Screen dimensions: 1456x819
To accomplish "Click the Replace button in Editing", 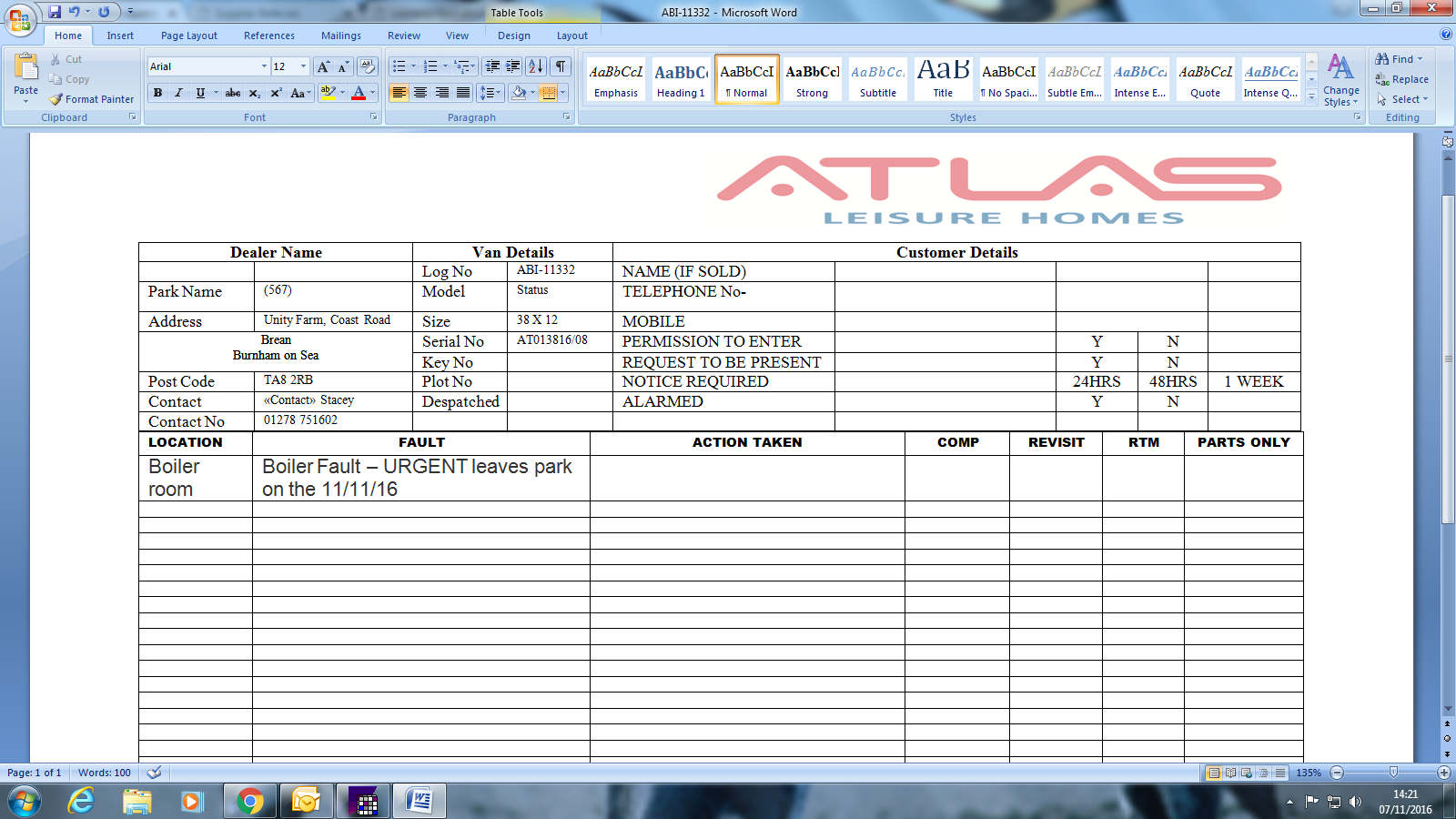I will coord(1402,79).
